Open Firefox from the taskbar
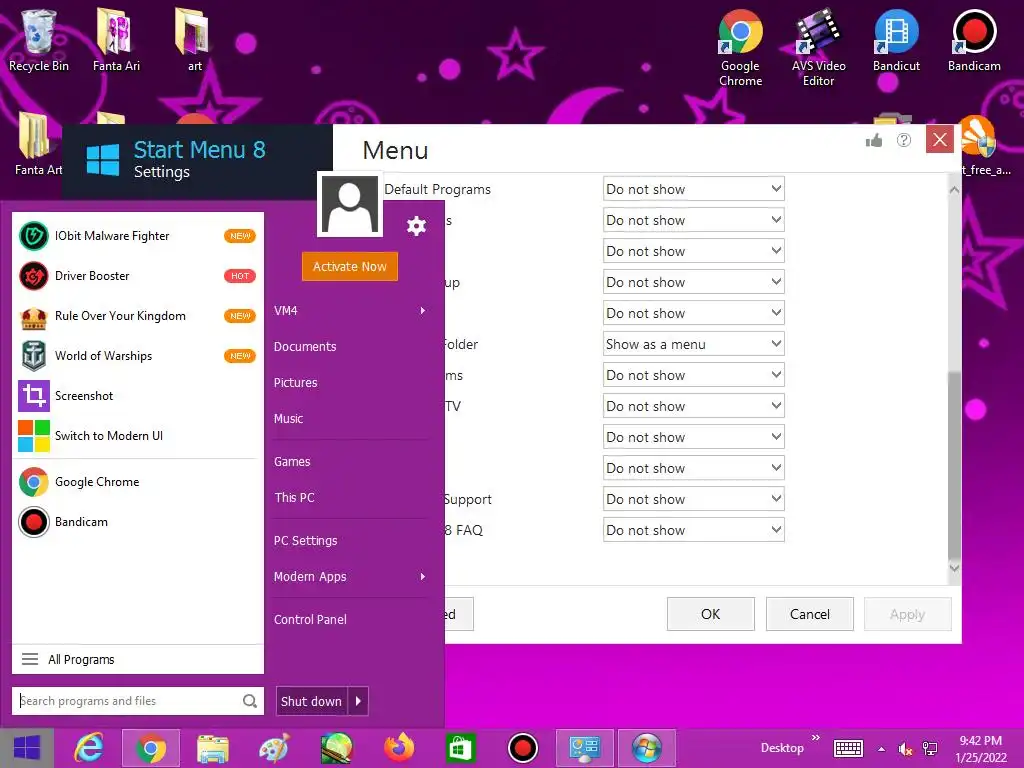Image resolution: width=1024 pixels, height=768 pixels. 398,748
